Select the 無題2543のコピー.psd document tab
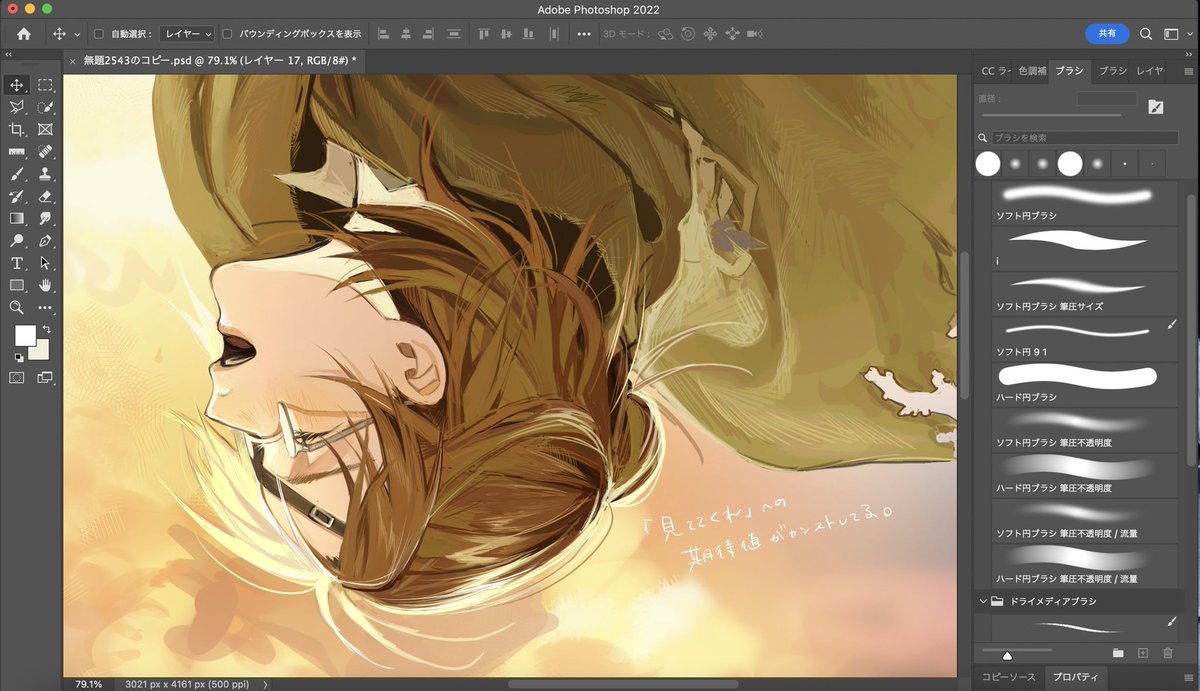Image resolution: width=1200 pixels, height=691 pixels. [219, 61]
